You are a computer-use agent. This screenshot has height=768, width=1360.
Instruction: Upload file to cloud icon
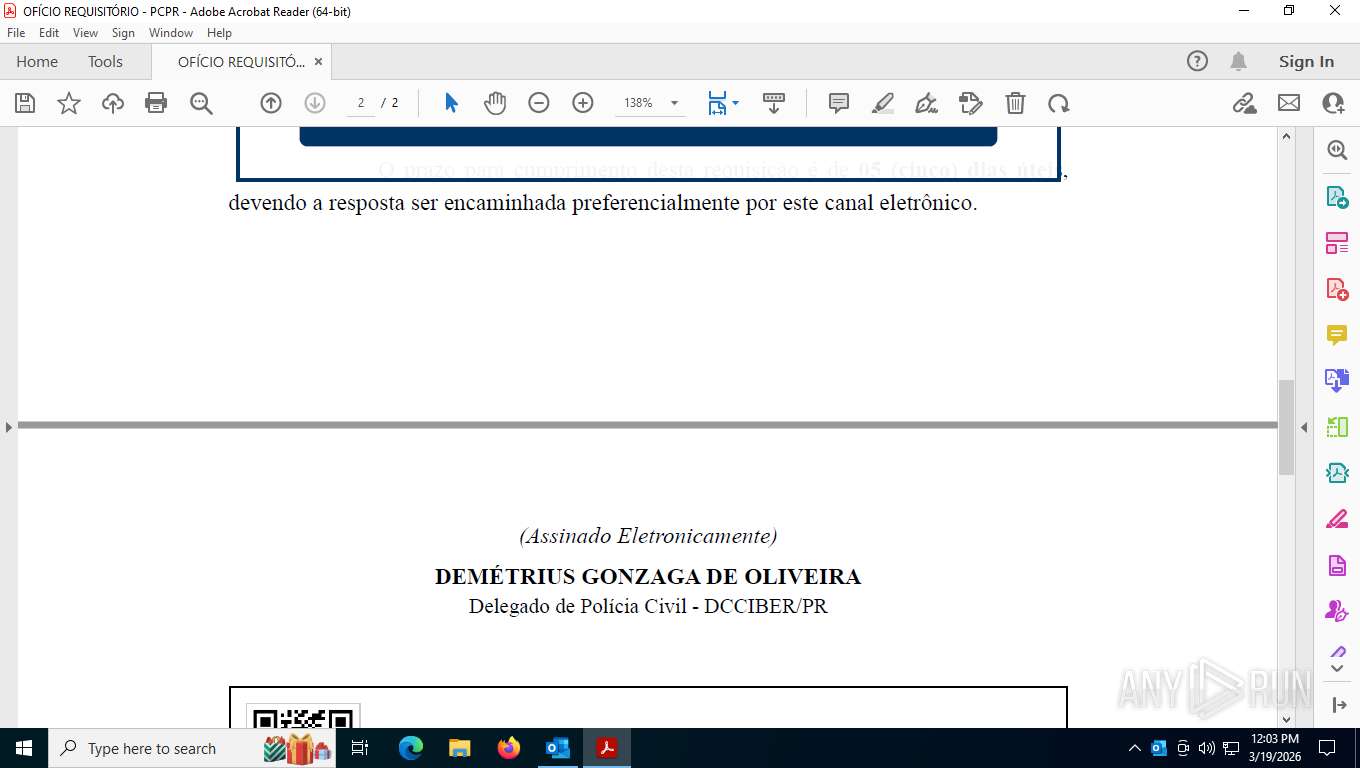coord(113,103)
